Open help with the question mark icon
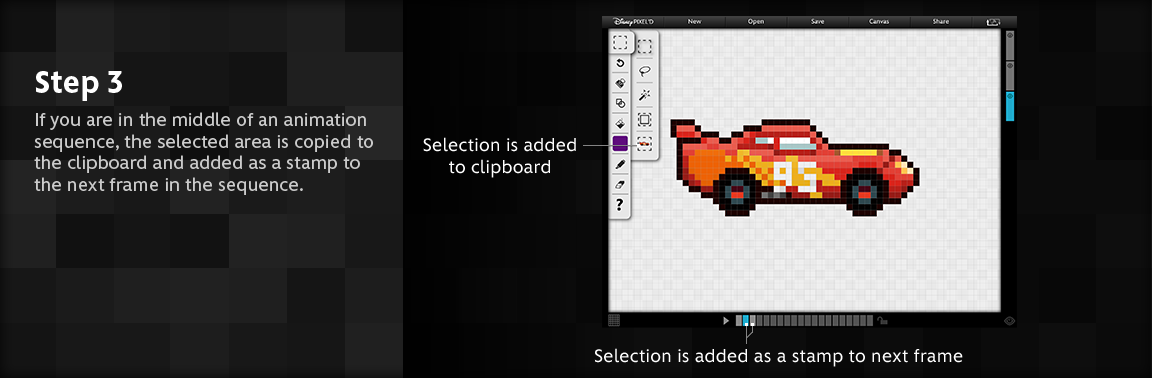The image size is (1152, 378). click(x=620, y=205)
